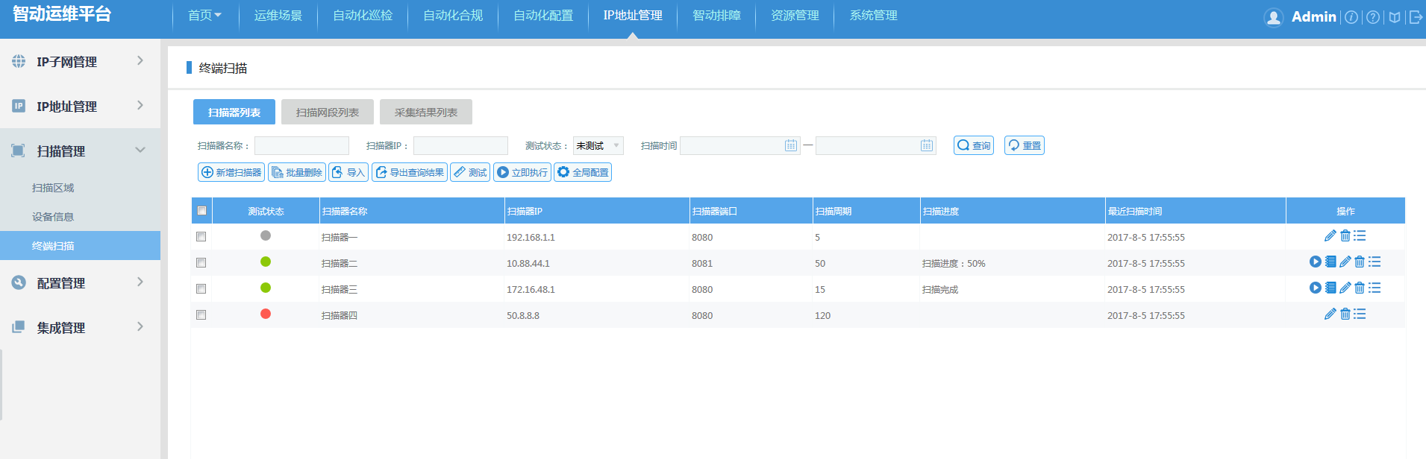The image size is (1426, 459).
Task: Click the logout icon in the header
Action: pyautogui.click(x=1414, y=17)
